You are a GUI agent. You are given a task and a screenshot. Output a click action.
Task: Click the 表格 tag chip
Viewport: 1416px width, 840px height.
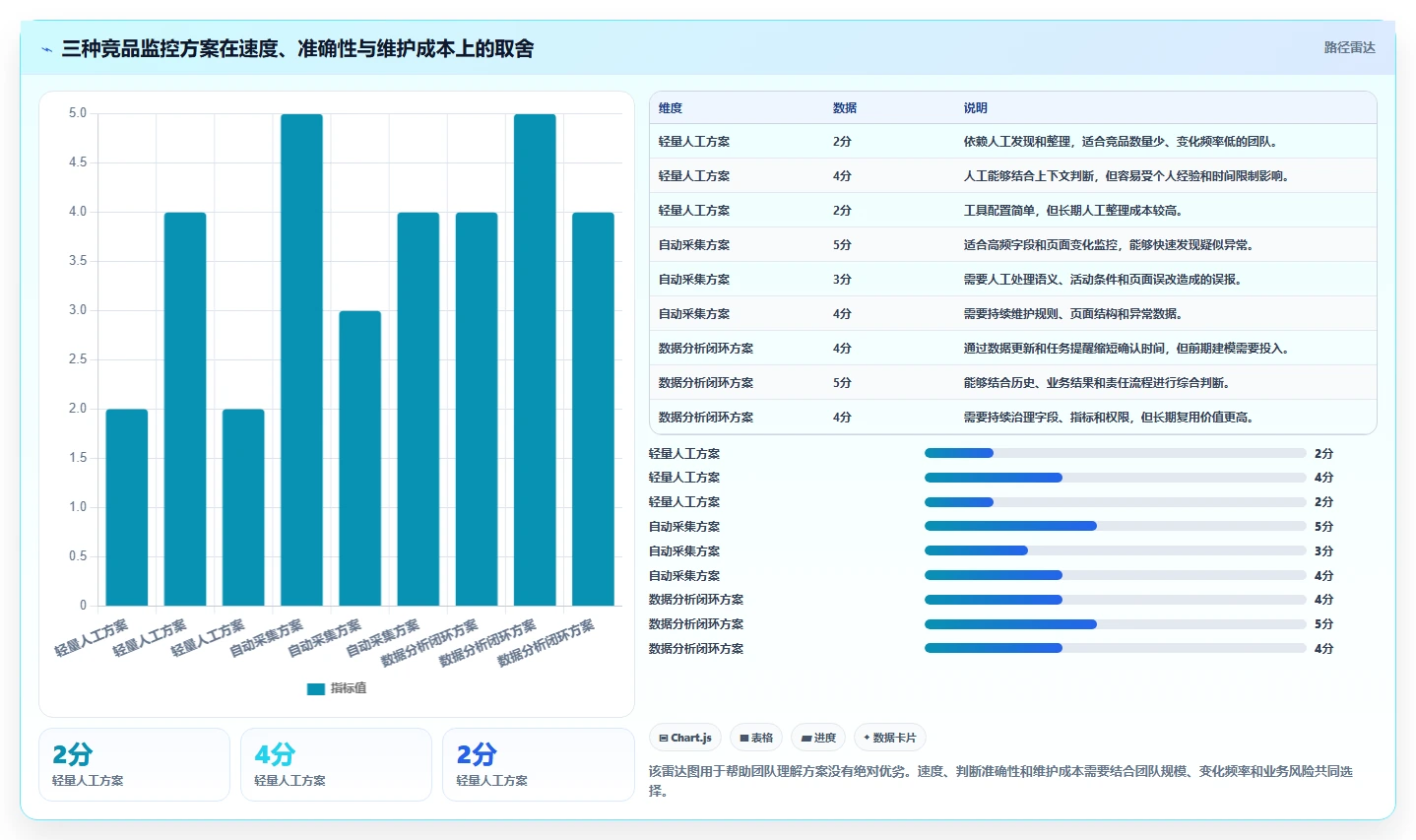[x=756, y=738]
